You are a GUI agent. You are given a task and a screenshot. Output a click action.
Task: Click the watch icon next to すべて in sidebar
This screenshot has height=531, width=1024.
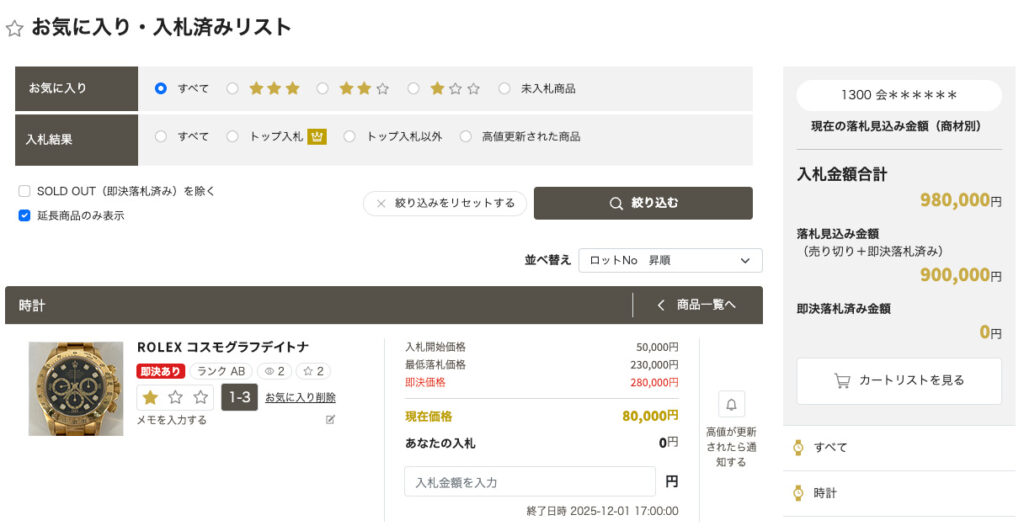798,447
